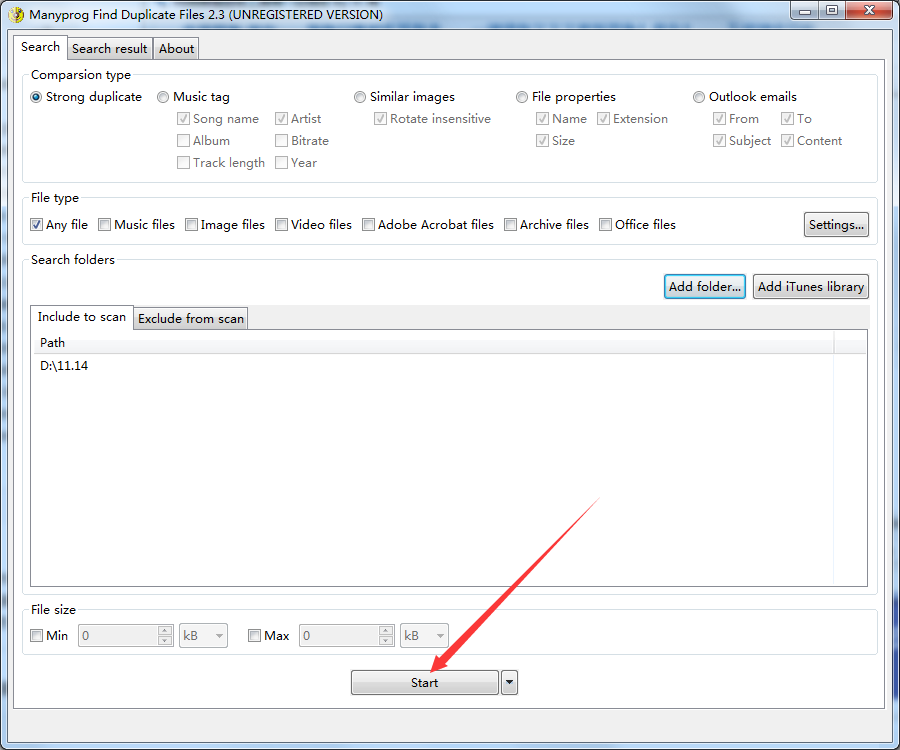Minimize the Manyprog window
900x750 pixels.
tap(805, 11)
